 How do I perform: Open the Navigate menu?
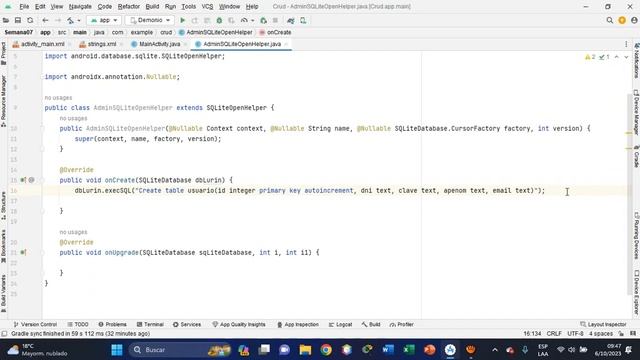pyautogui.click(x=80, y=7)
